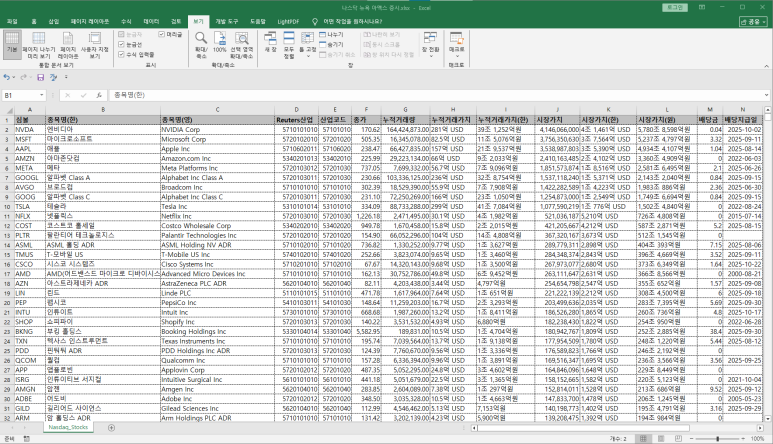Open Customize Quick Access Toolbar dropdown
The height and width of the screenshot is (444, 773).
pos(66,77)
